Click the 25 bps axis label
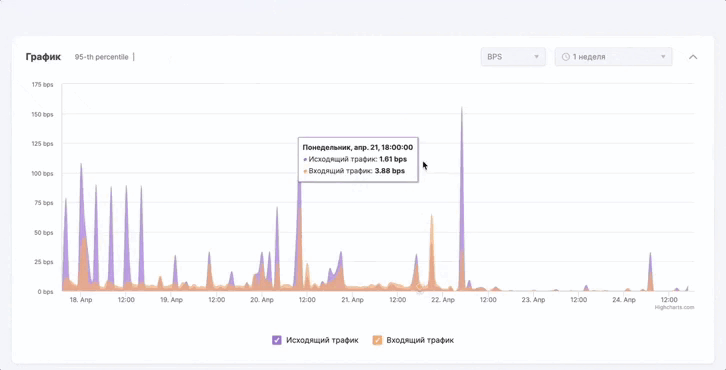Viewport: 726px width, 370px height. (x=44, y=262)
